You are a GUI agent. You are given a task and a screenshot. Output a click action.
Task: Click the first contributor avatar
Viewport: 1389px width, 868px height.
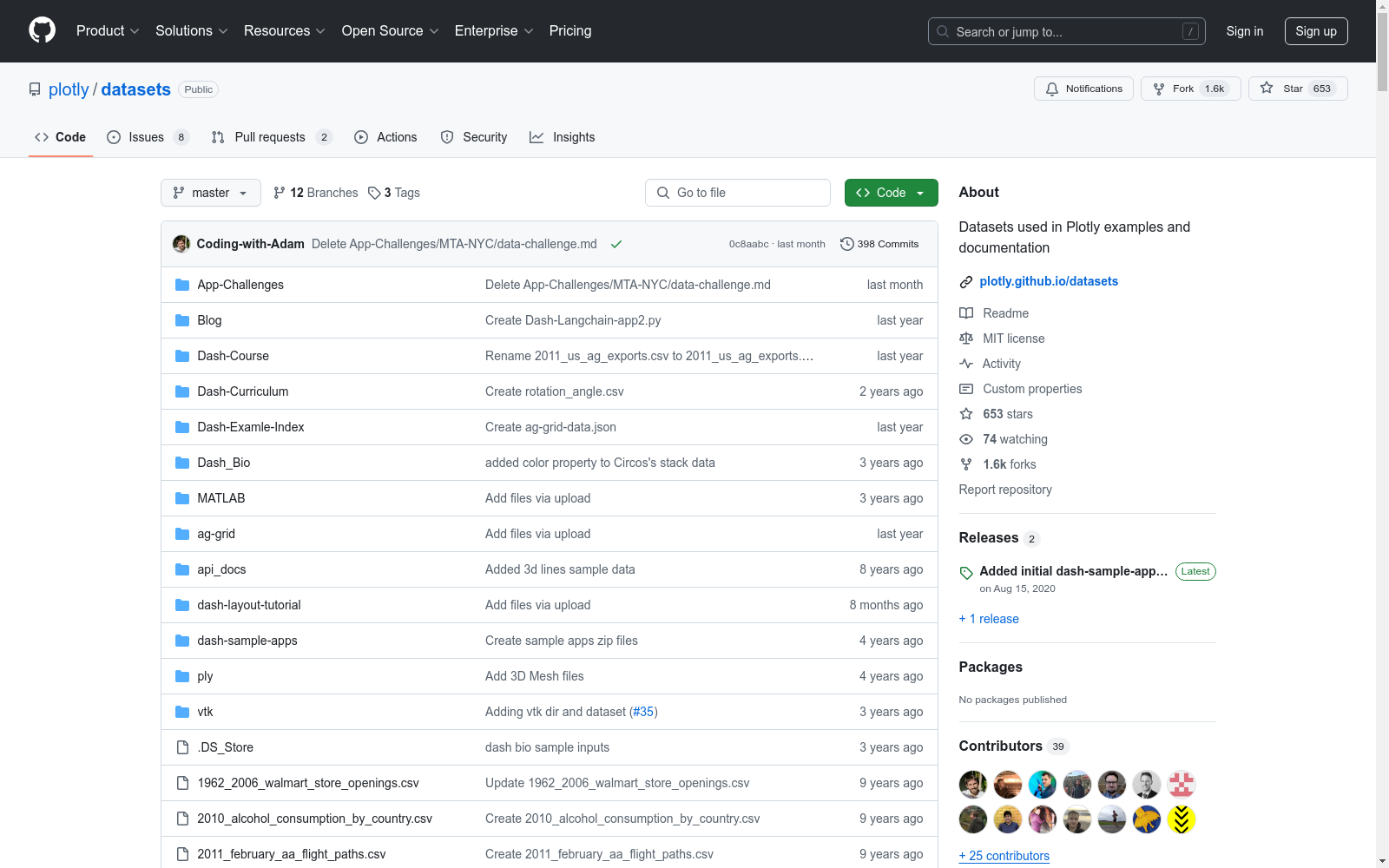click(973, 785)
